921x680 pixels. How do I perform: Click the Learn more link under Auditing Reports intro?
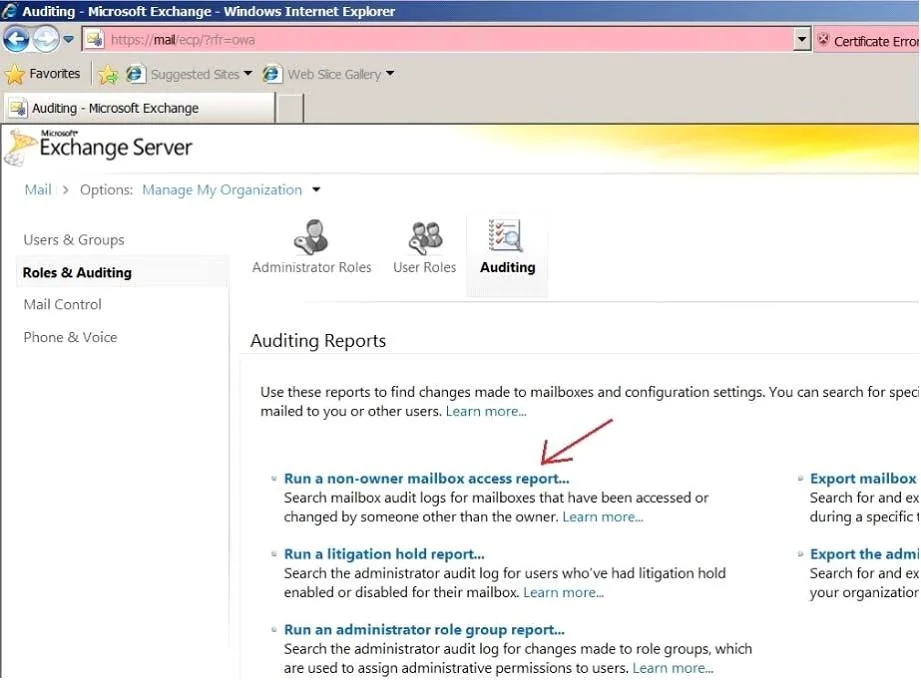[486, 412]
